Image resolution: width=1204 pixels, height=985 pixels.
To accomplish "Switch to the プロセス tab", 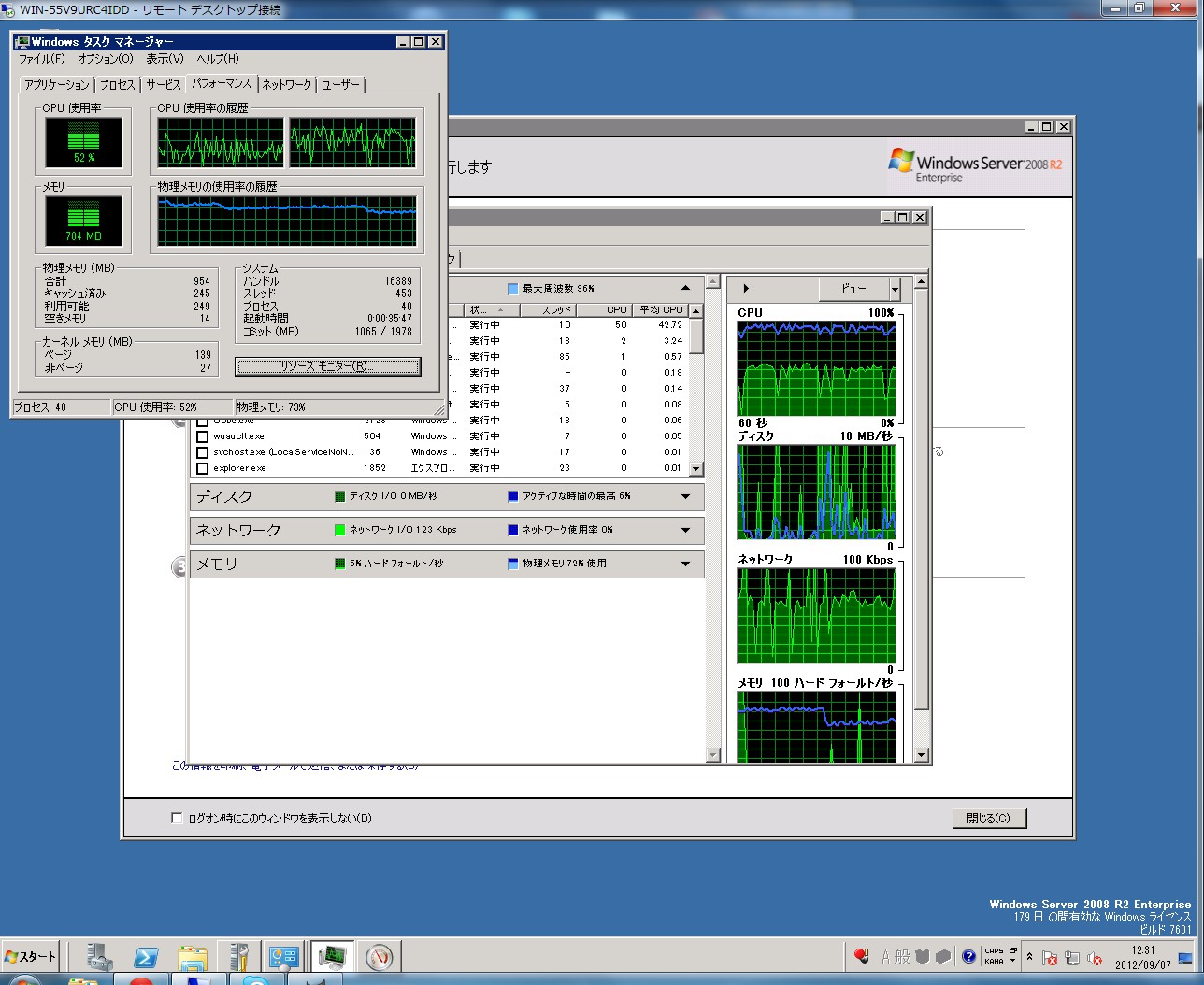I will 118,85.
